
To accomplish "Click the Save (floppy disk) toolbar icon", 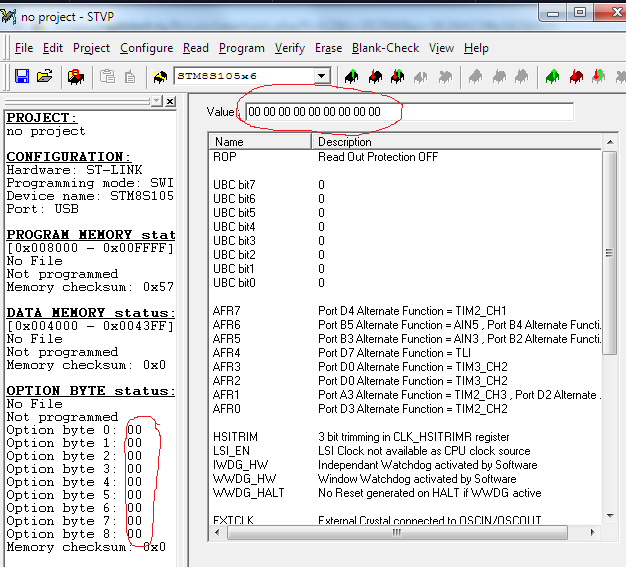I will (x=22, y=76).
